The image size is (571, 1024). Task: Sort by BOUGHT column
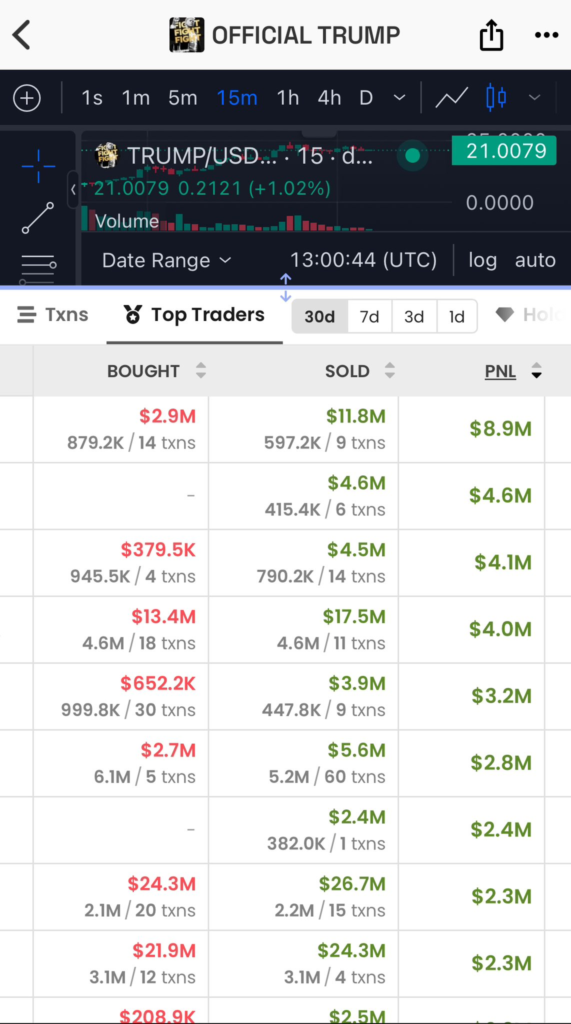156,371
